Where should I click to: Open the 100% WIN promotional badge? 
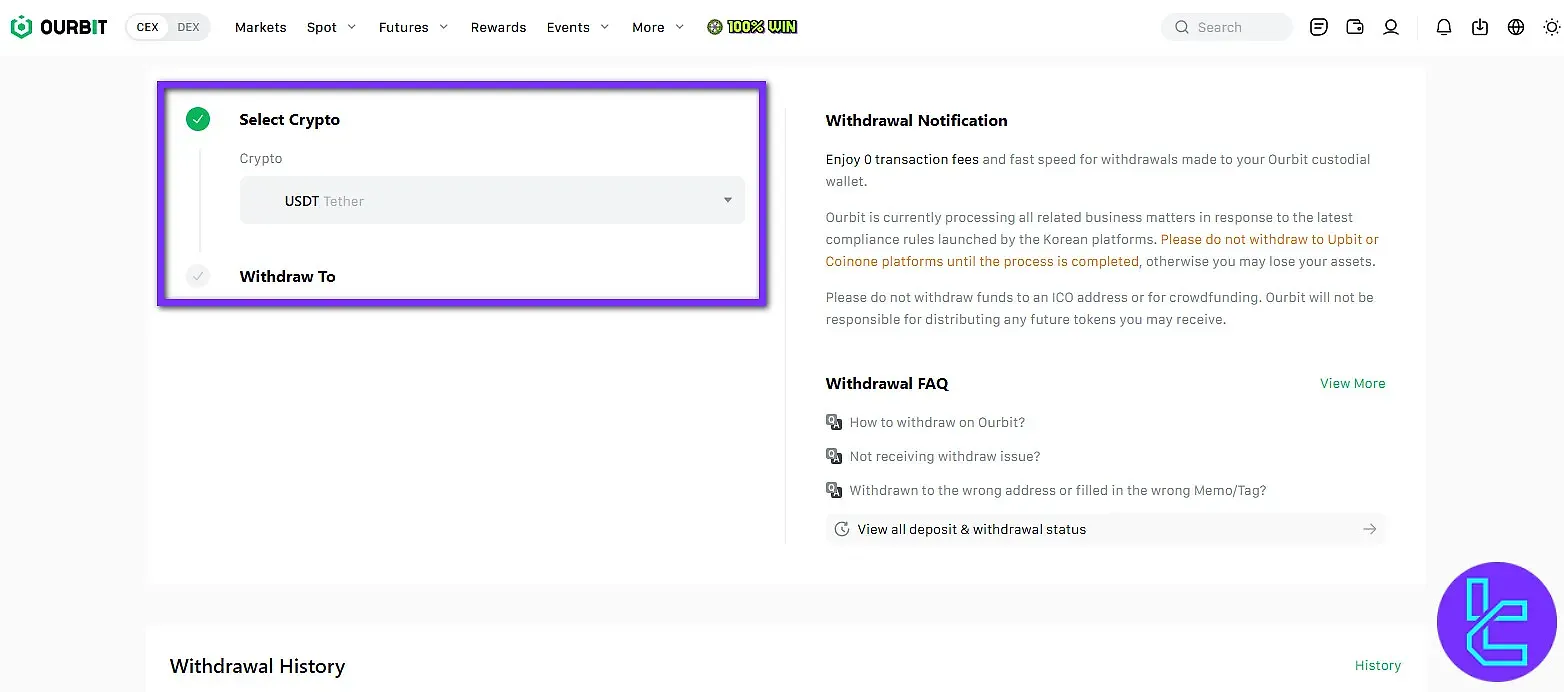pyautogui.click(x=751, y=27)
